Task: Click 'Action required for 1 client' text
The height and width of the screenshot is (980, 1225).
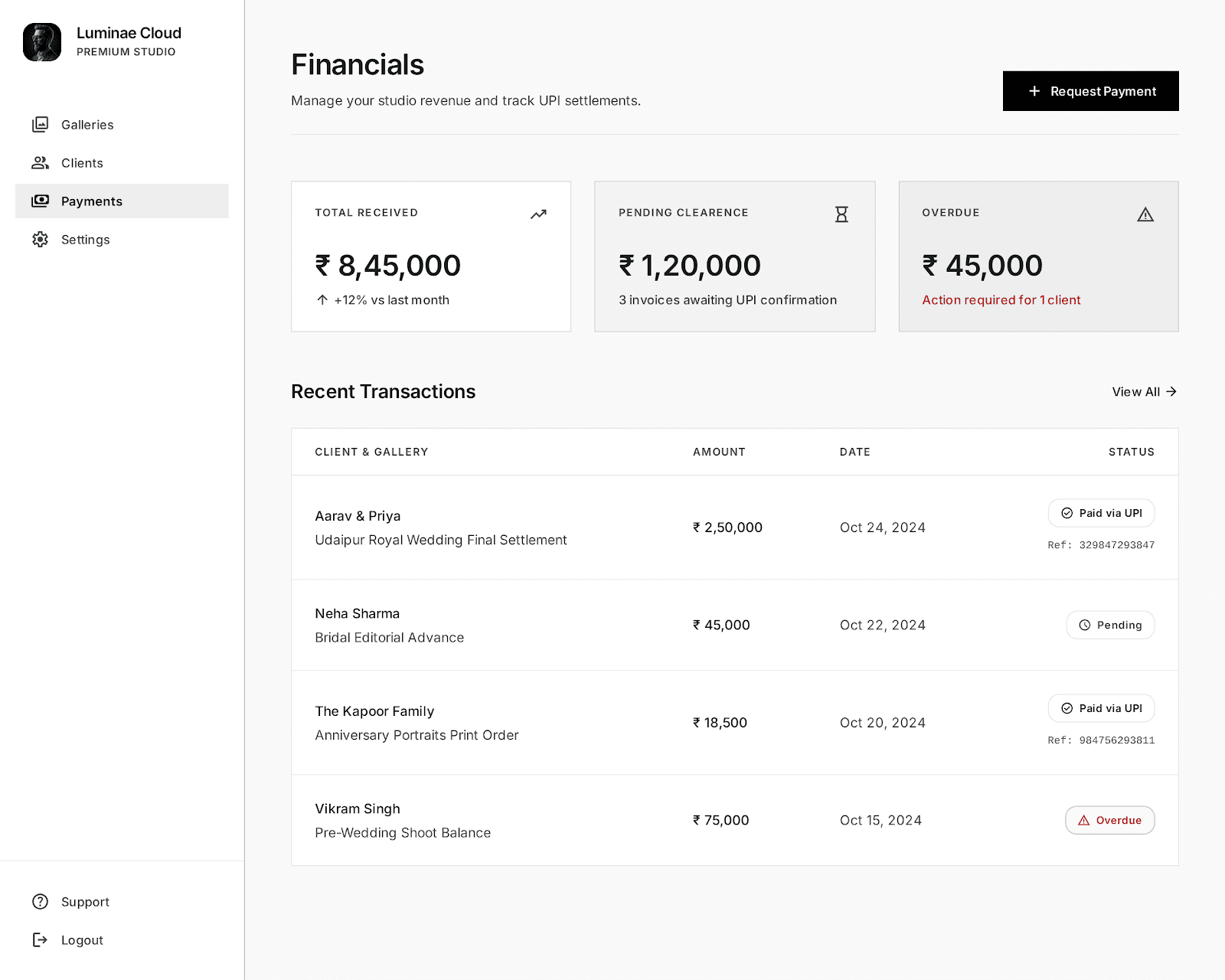Action: pos(1001,300)
